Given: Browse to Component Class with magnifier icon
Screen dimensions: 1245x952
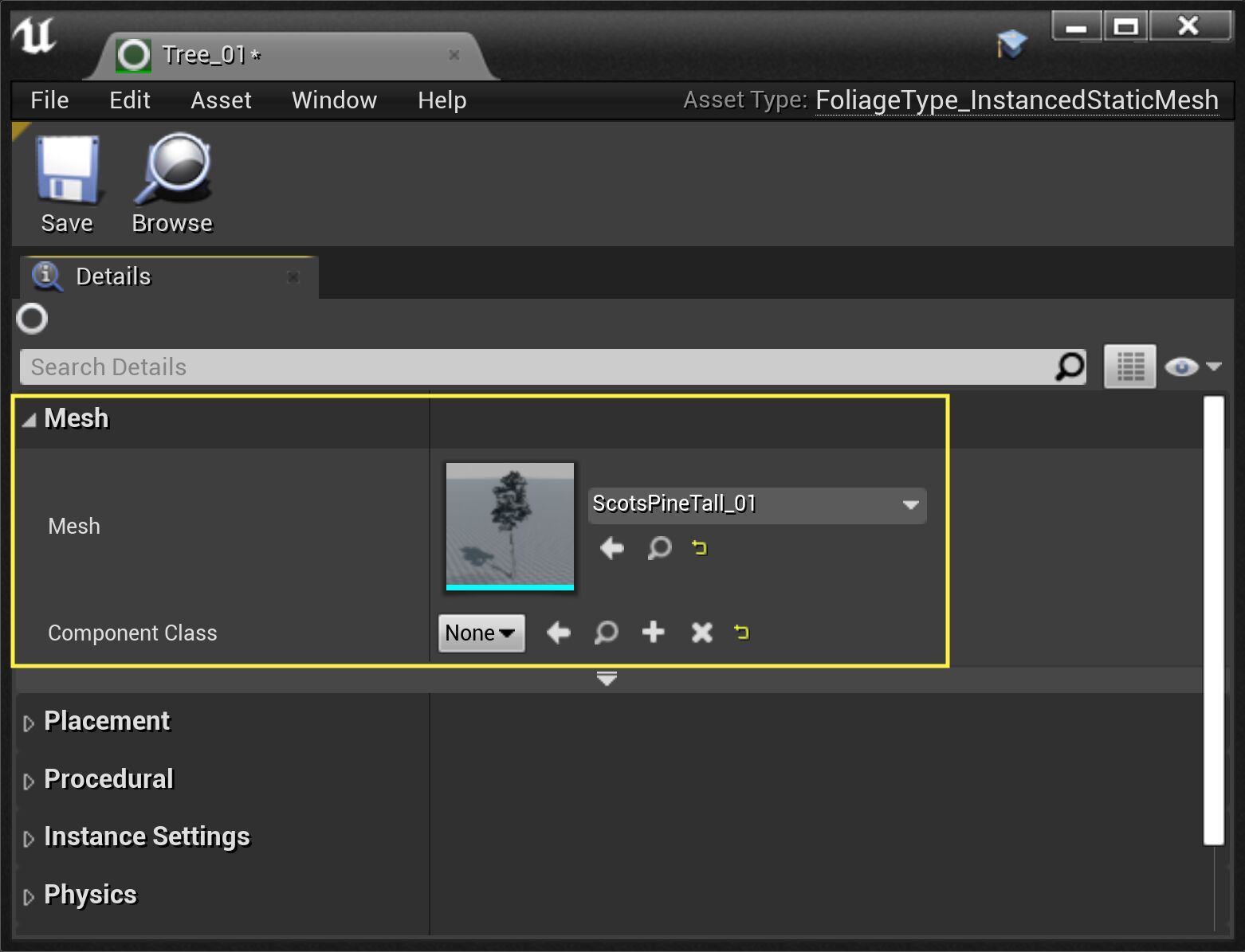Looking at the screenshot, I should 606,633.
